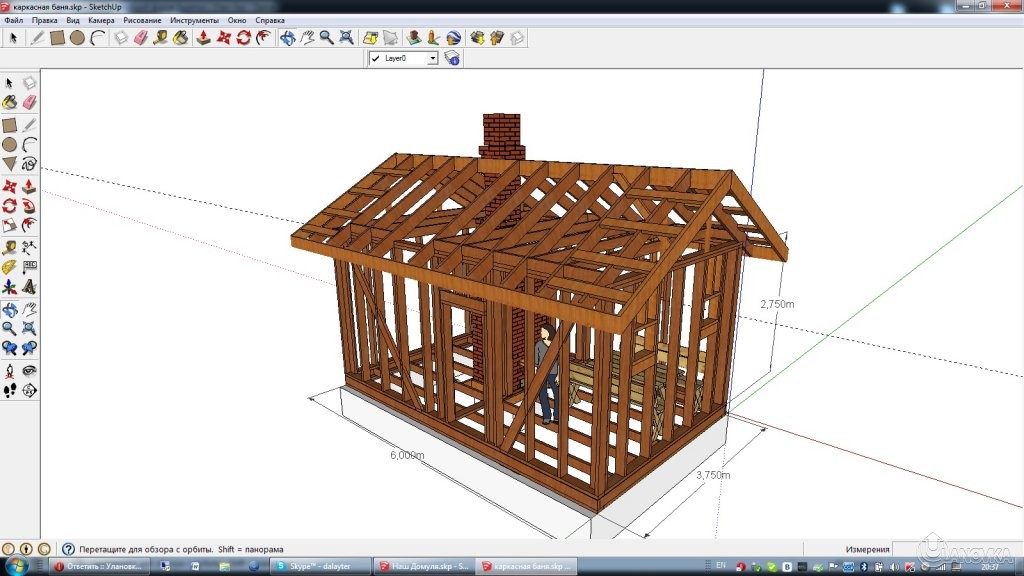Select the Polygon tool in left toolbar

(x=9, y=164)
